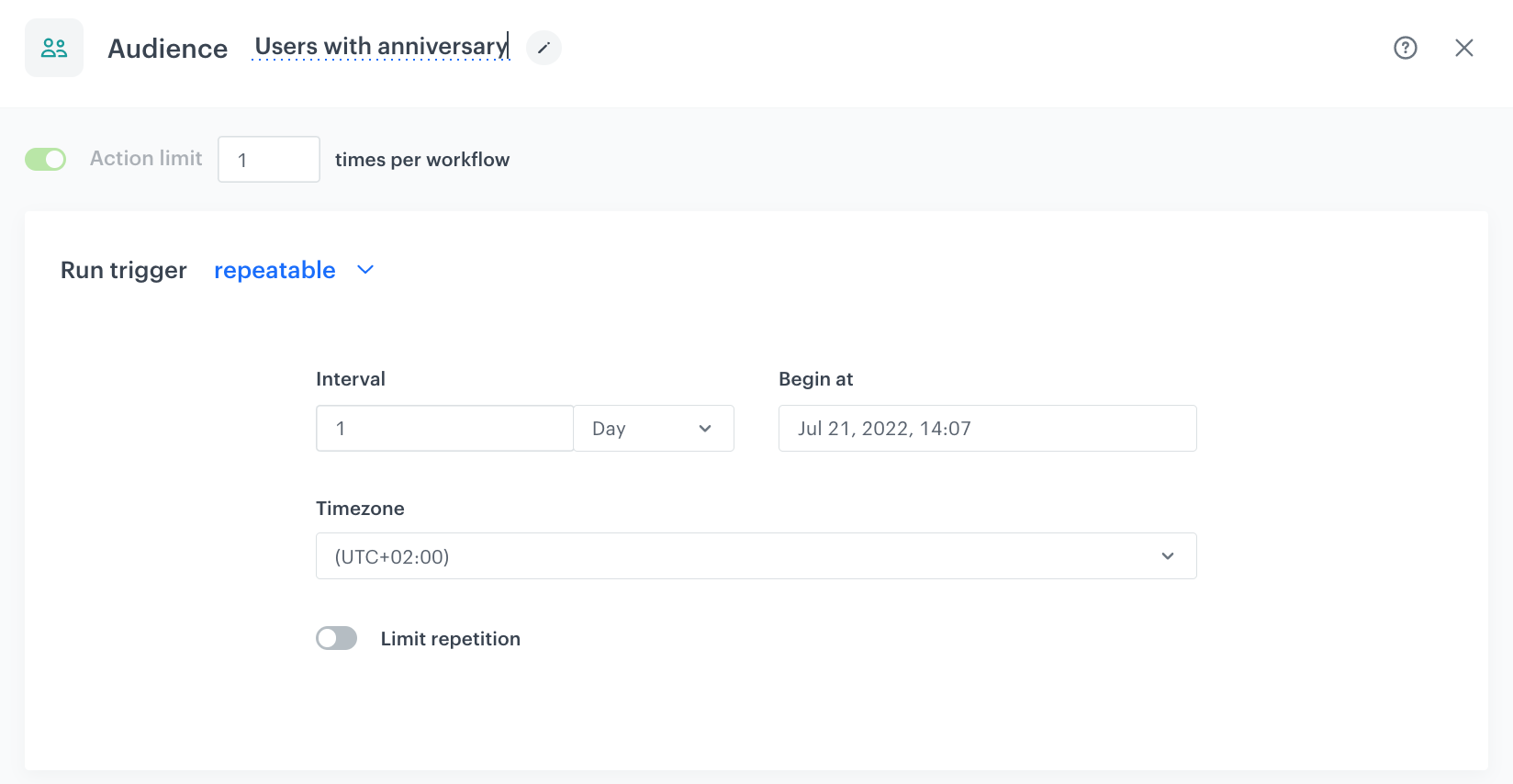Click the Audience title text
Screen dimensions: 1513x784
pos(167,49)
